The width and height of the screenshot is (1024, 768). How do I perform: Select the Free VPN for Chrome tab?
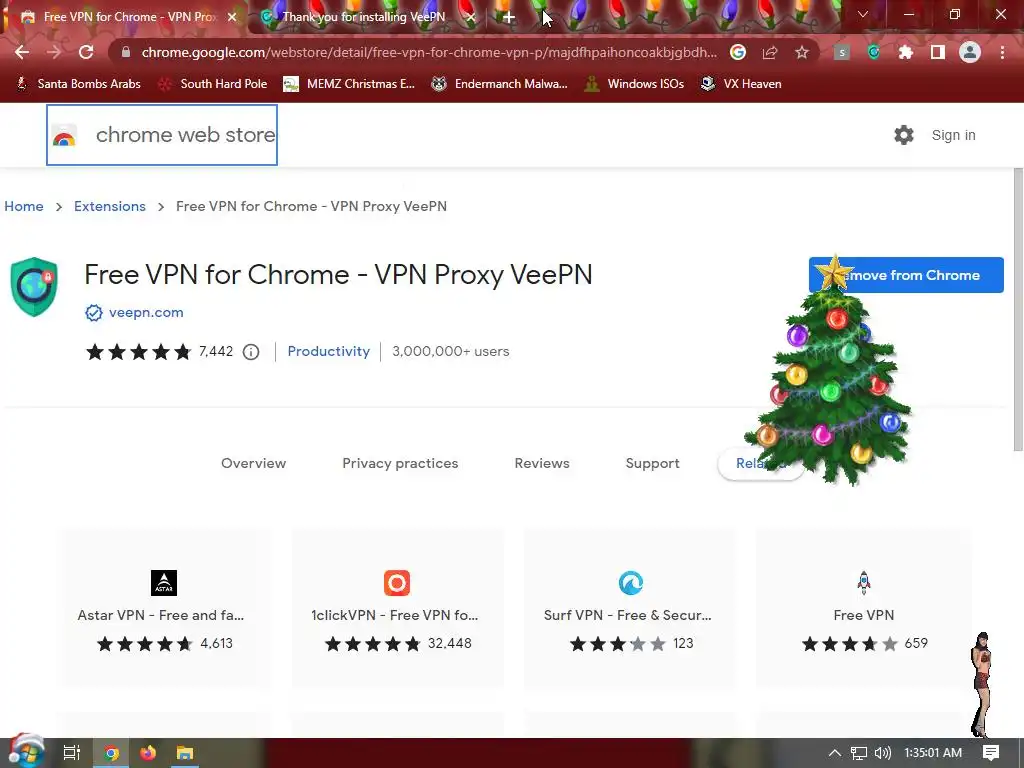[x=127, y=18]
